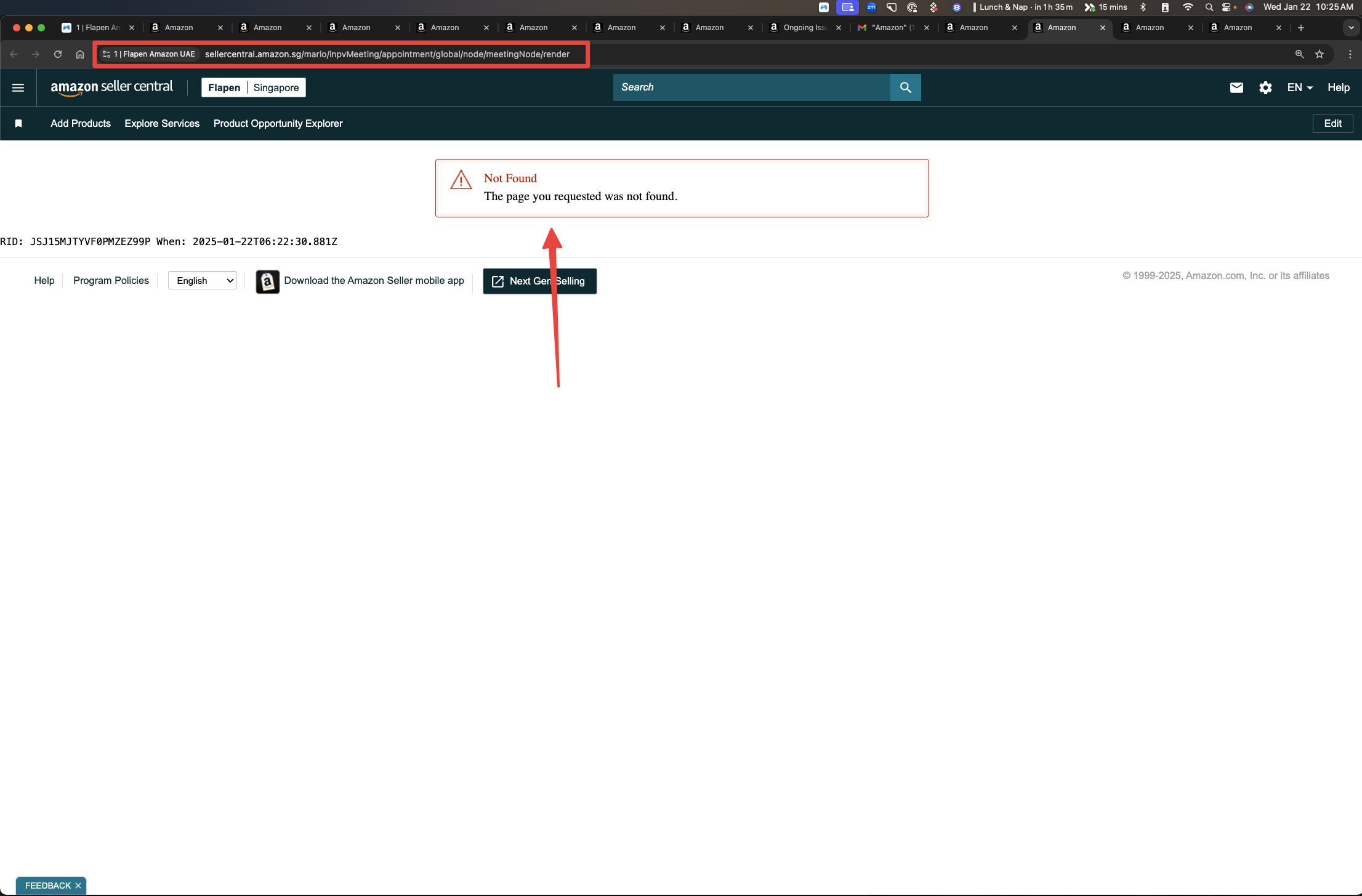This screenshot has width=1362, height=896.
Task: Open a new browser tab with plus
Action: coord(1301,28)
